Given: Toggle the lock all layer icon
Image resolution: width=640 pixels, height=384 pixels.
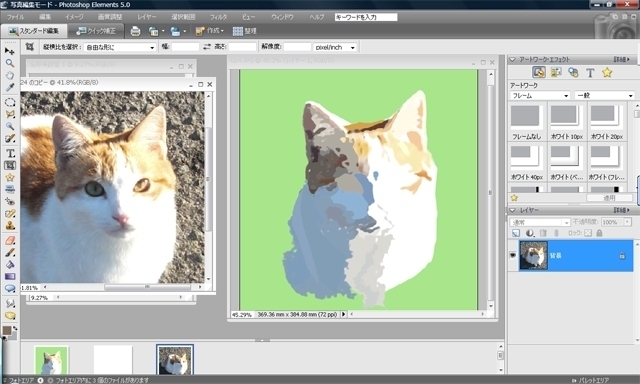Looking at the screenshot, I should [x=599, y=233].
